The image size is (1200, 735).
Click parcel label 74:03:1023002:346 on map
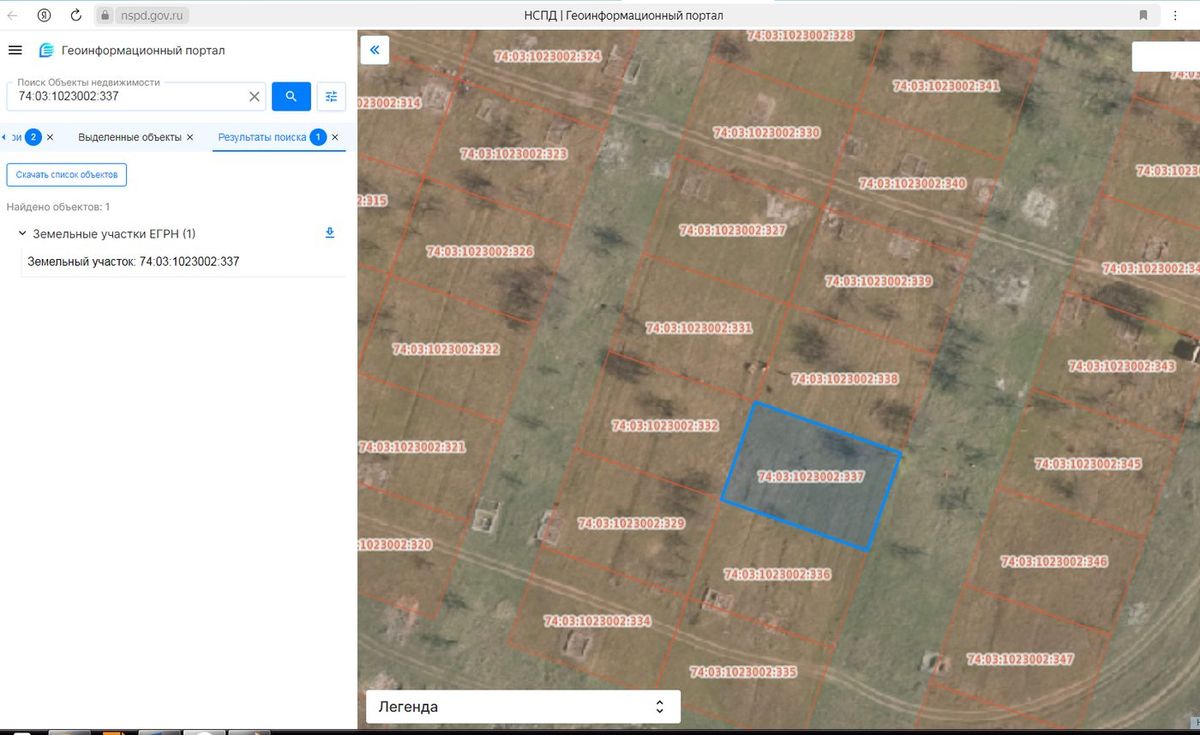(1054, 562)
